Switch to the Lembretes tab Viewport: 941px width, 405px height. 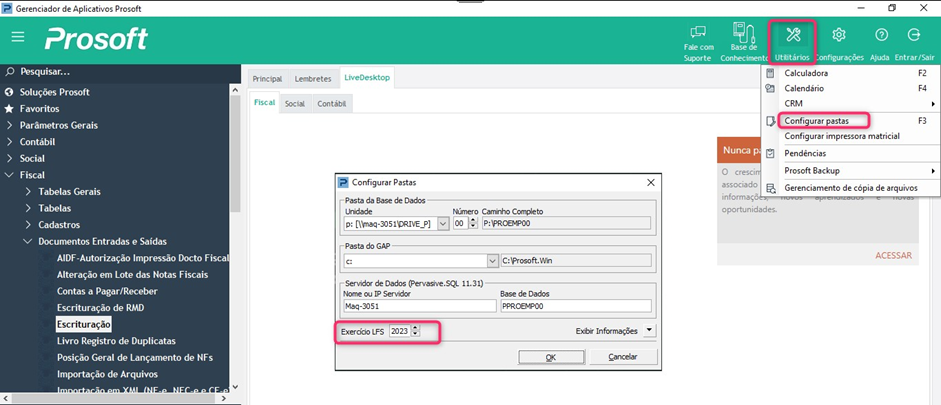313,79
